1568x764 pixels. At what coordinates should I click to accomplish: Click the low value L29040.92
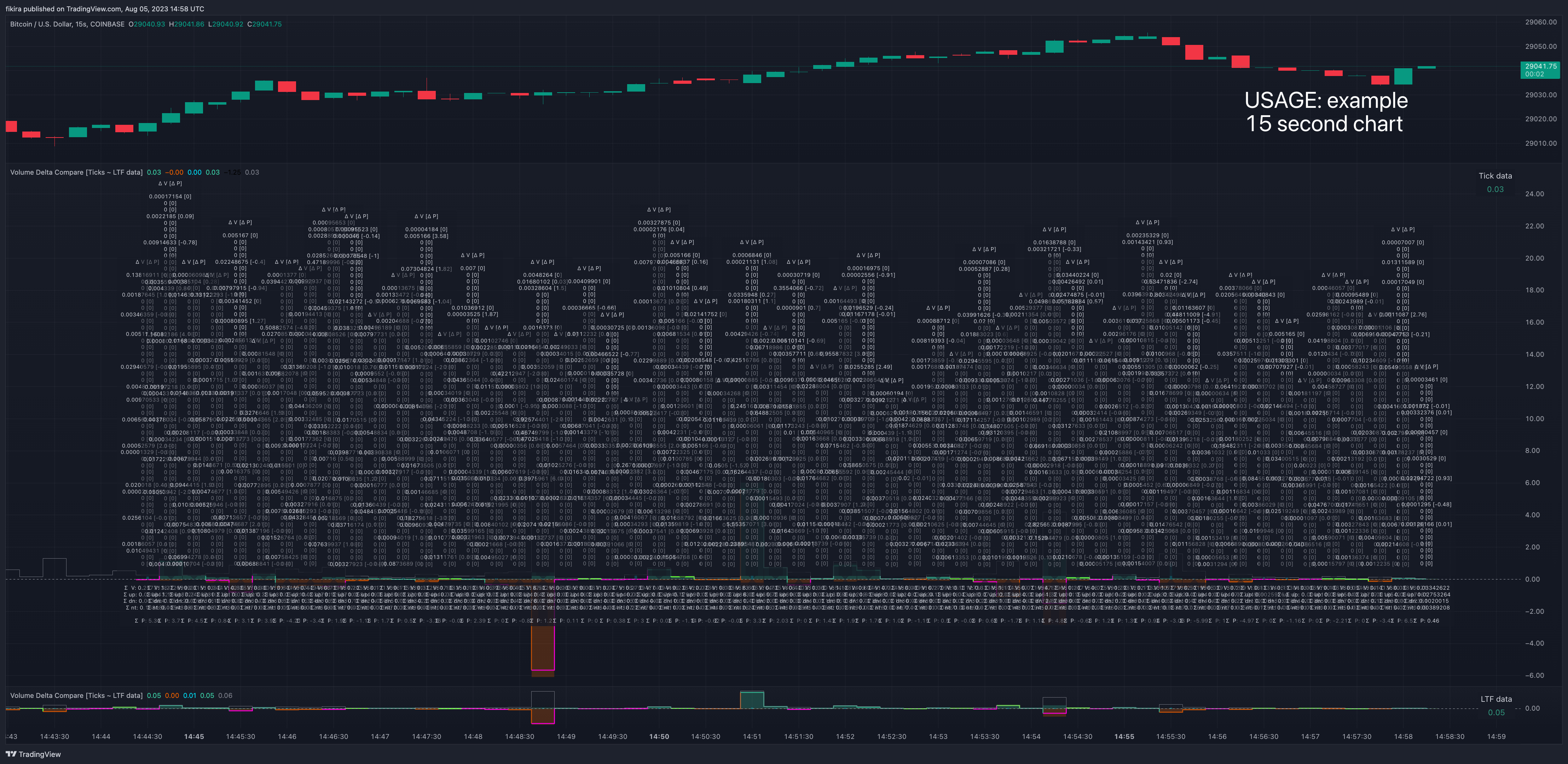(225, 24)
